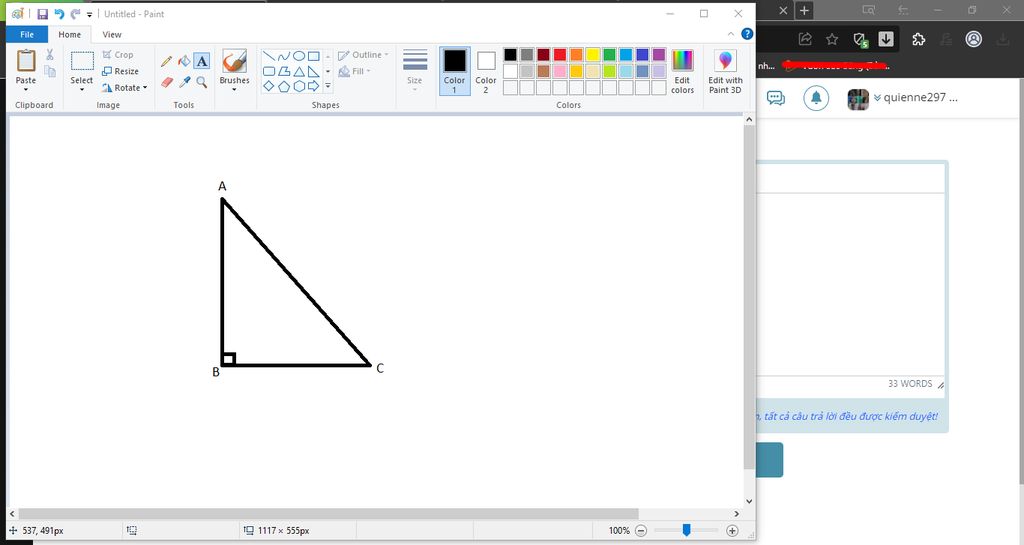Image resolution: width=1024 pixels, height=545 pixels.
Task: Open Edit with Paint 3D
Action: (725, 72)
